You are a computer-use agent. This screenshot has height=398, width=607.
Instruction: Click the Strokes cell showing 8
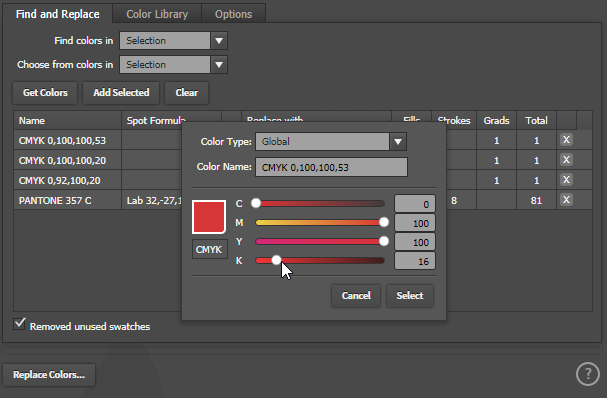[x=461, y=200]
